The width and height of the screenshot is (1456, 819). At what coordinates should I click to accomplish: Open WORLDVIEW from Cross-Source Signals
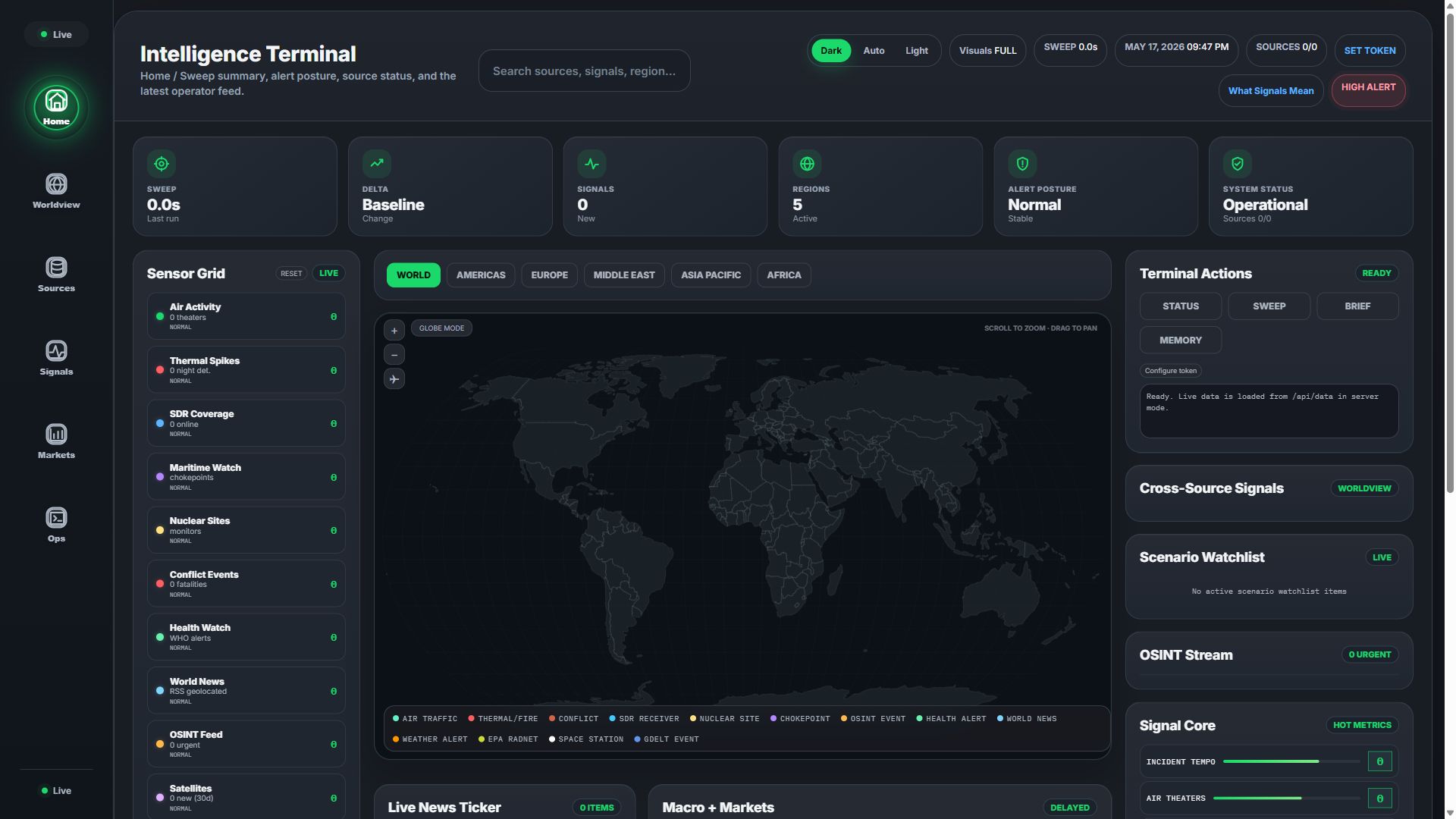[1364, 488]
